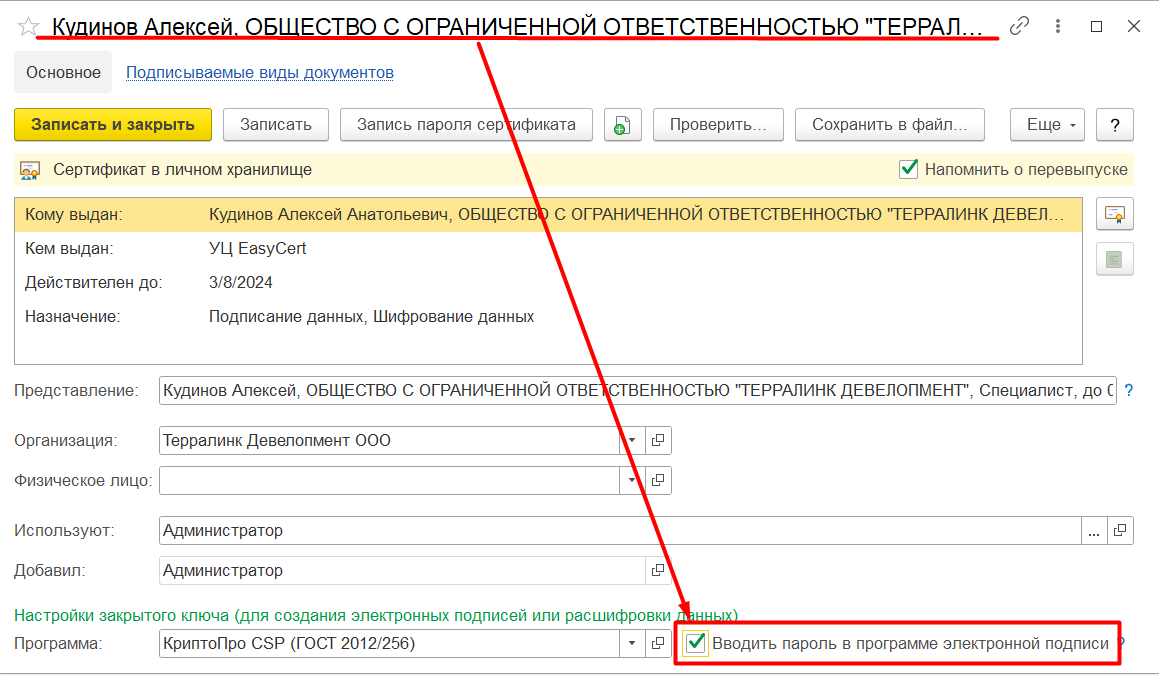
Task: Click the Проверить... button
Action: click(x=718, y=125)
